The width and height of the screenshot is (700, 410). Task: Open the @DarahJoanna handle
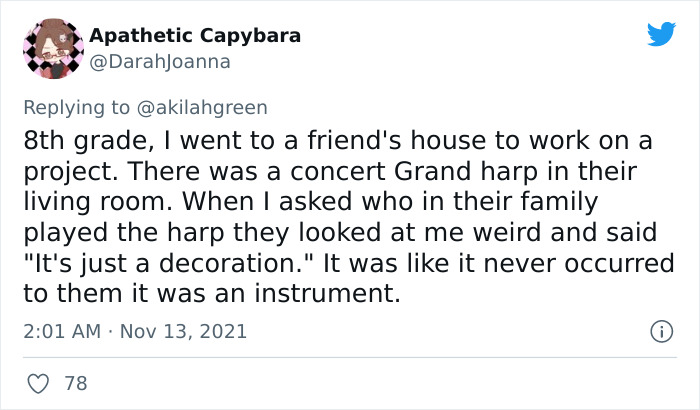pos(160,61)
